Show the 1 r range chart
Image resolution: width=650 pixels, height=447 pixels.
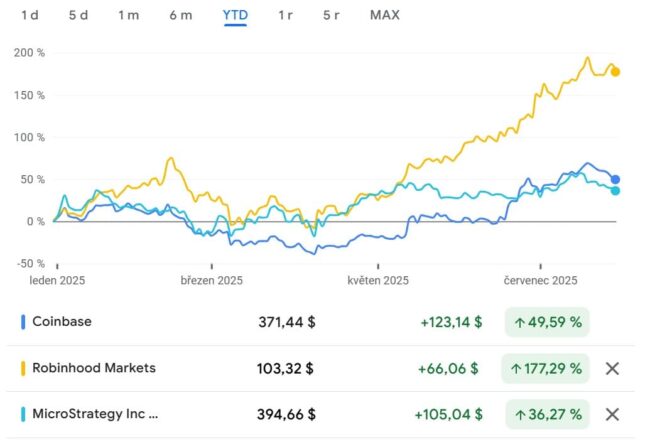pyautogui.click(x=285, y=15)
